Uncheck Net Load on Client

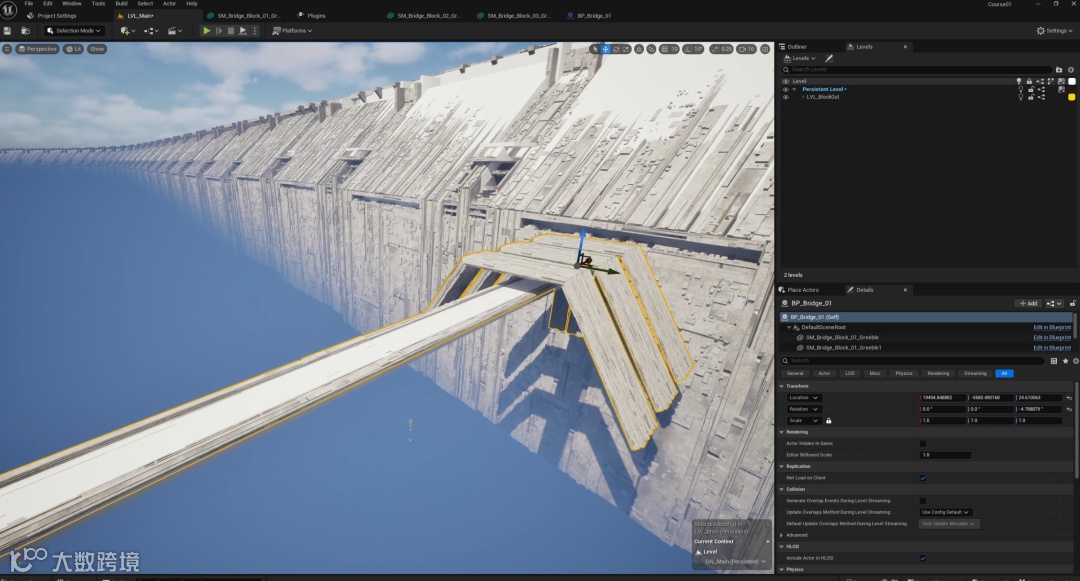pos(922,478)
